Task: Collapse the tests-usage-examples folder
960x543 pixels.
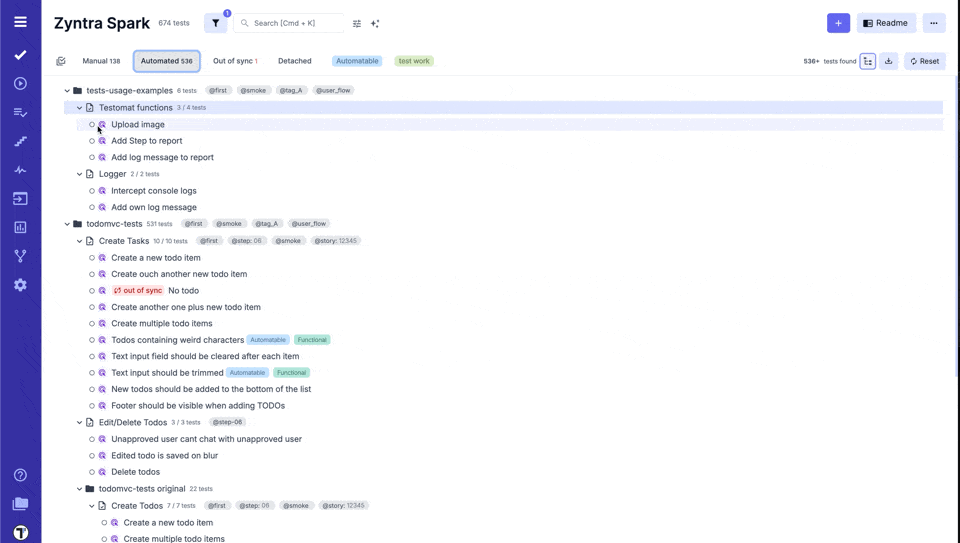Action: [67, 91]
